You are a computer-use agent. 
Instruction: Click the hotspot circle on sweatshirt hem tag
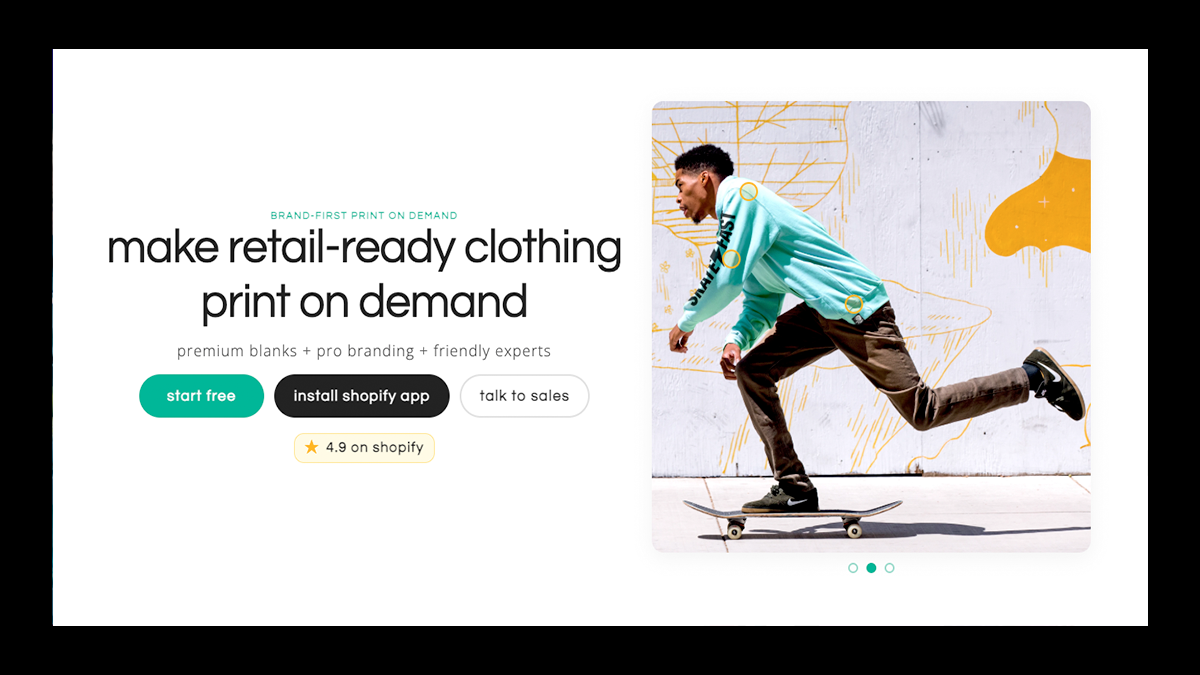click(853, 304)
